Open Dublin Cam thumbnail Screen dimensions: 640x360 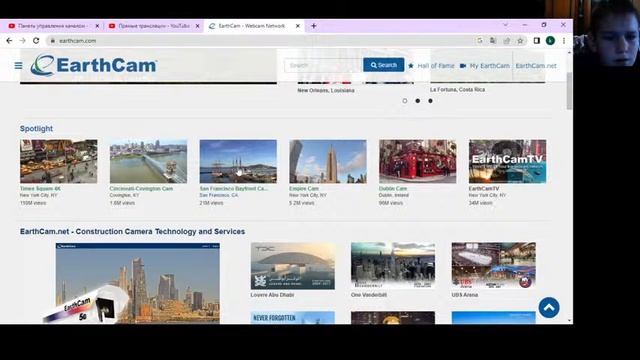[418, 161]
